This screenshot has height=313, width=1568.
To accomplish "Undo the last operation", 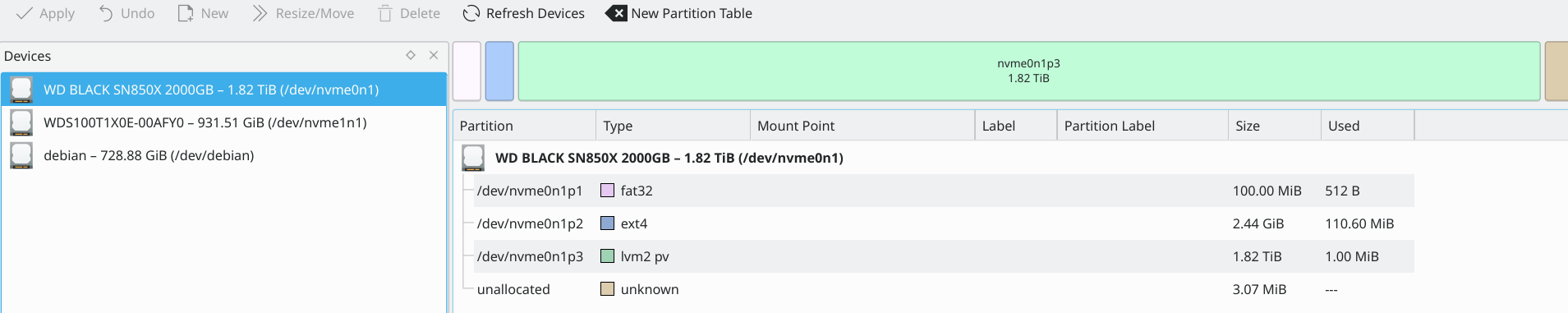I will [126, 13].
